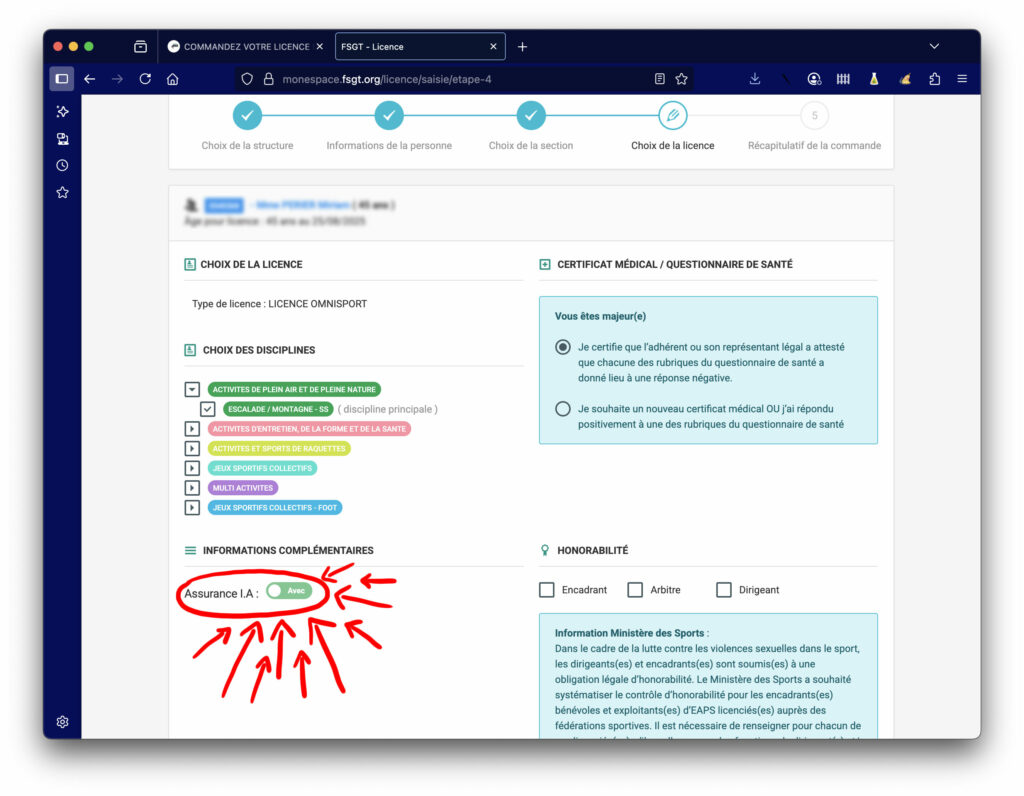
Task: Uncheck the Escalade / Montagne discipline
Action: click(x=207, y=409)
